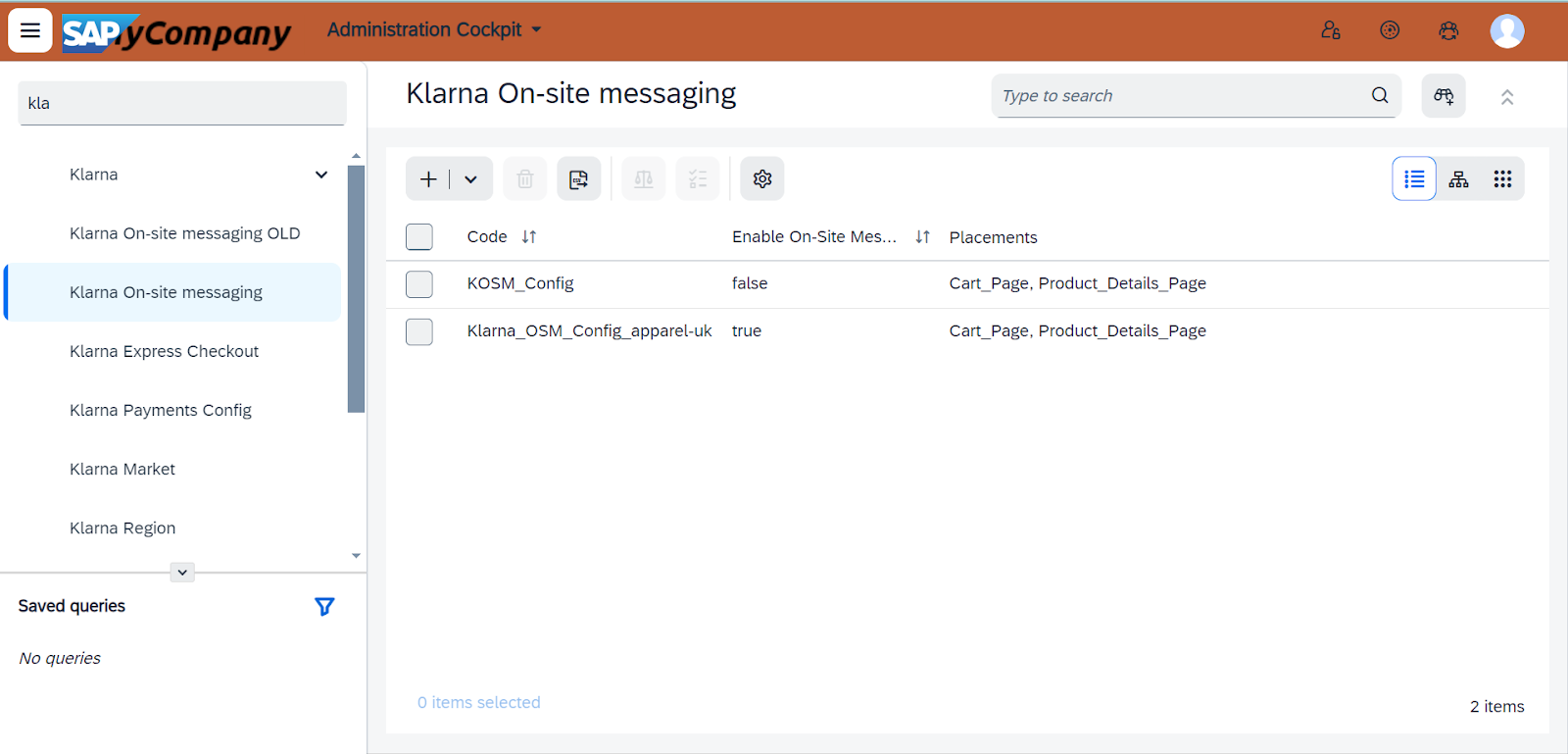Click the true value in apparel-uk row
This screenshot has width=1568, height=754.
[747, 330]
